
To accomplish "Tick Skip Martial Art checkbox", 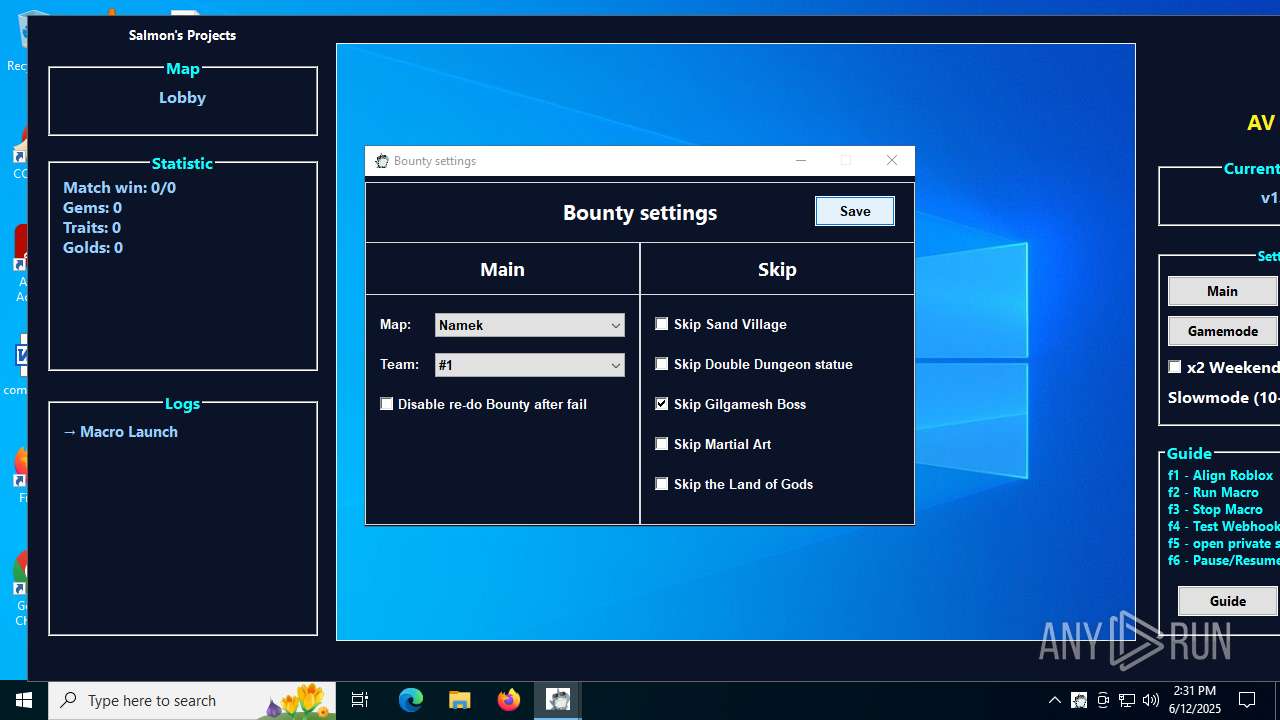I will 662,444.
